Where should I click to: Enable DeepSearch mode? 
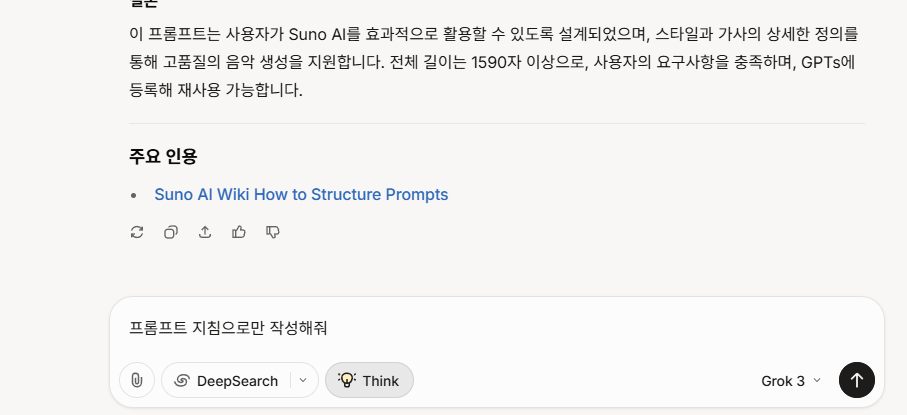pyautogui.click(x=226, y=380)
